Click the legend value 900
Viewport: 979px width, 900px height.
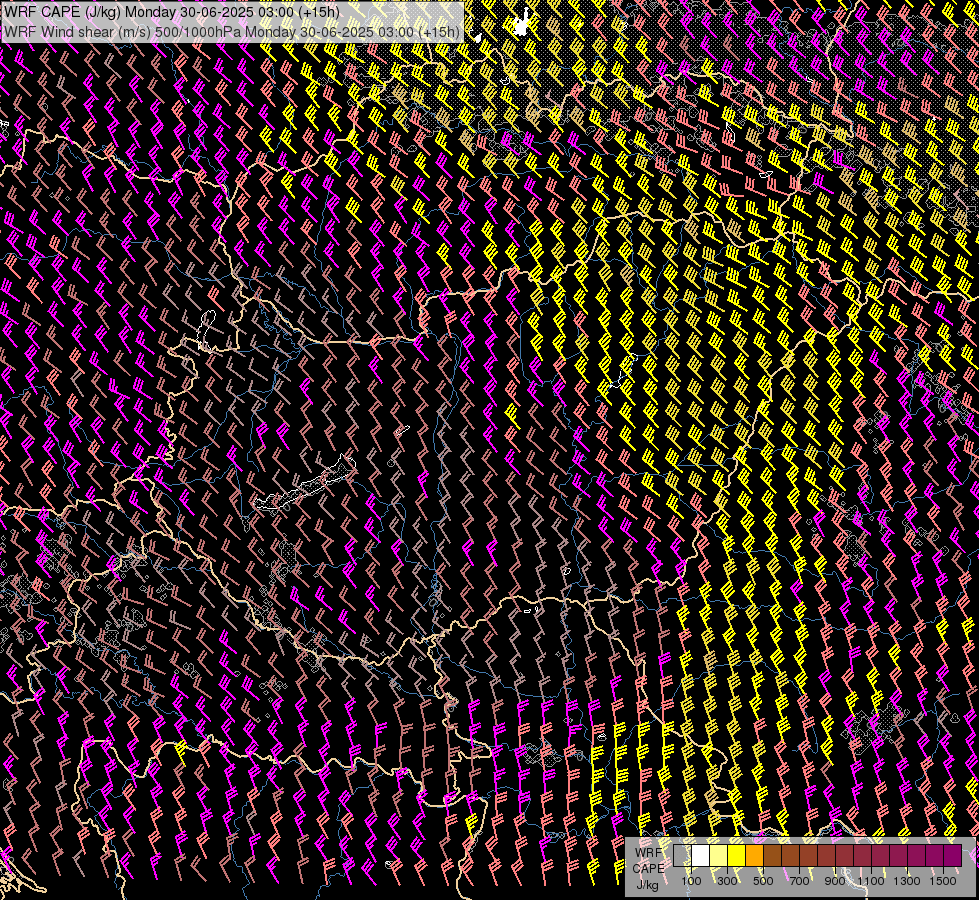(x=835, y=881)
